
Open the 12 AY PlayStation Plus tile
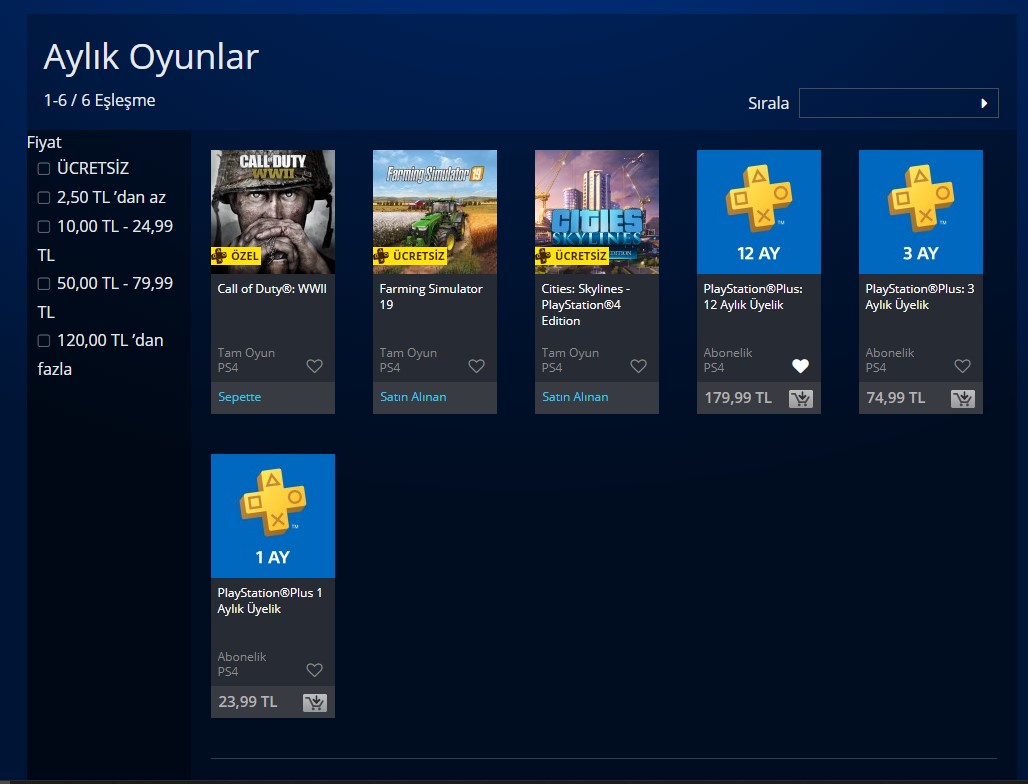(x=759, y=212)
